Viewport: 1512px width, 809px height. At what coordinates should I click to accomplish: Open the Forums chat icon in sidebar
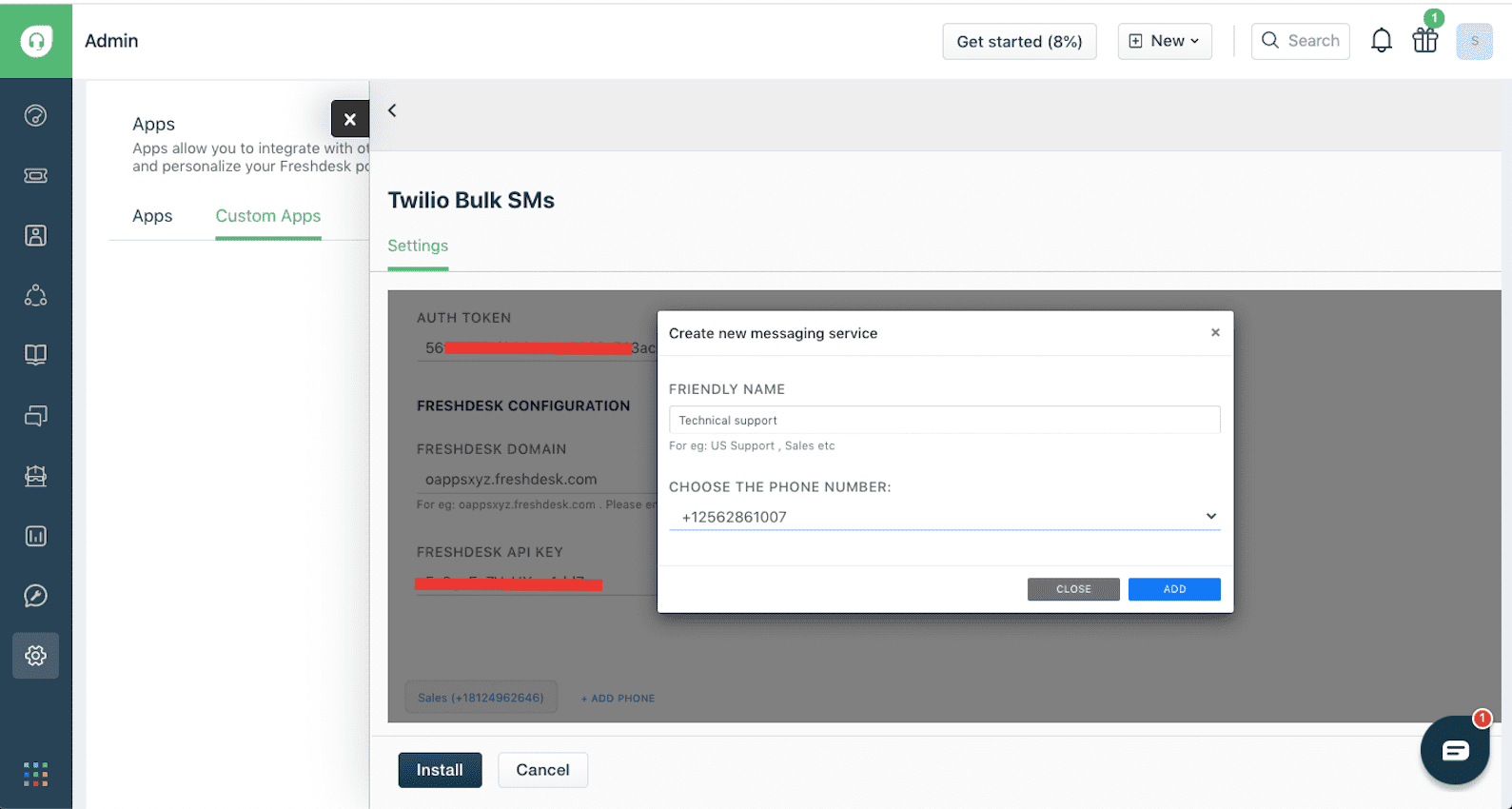[36, 416]
